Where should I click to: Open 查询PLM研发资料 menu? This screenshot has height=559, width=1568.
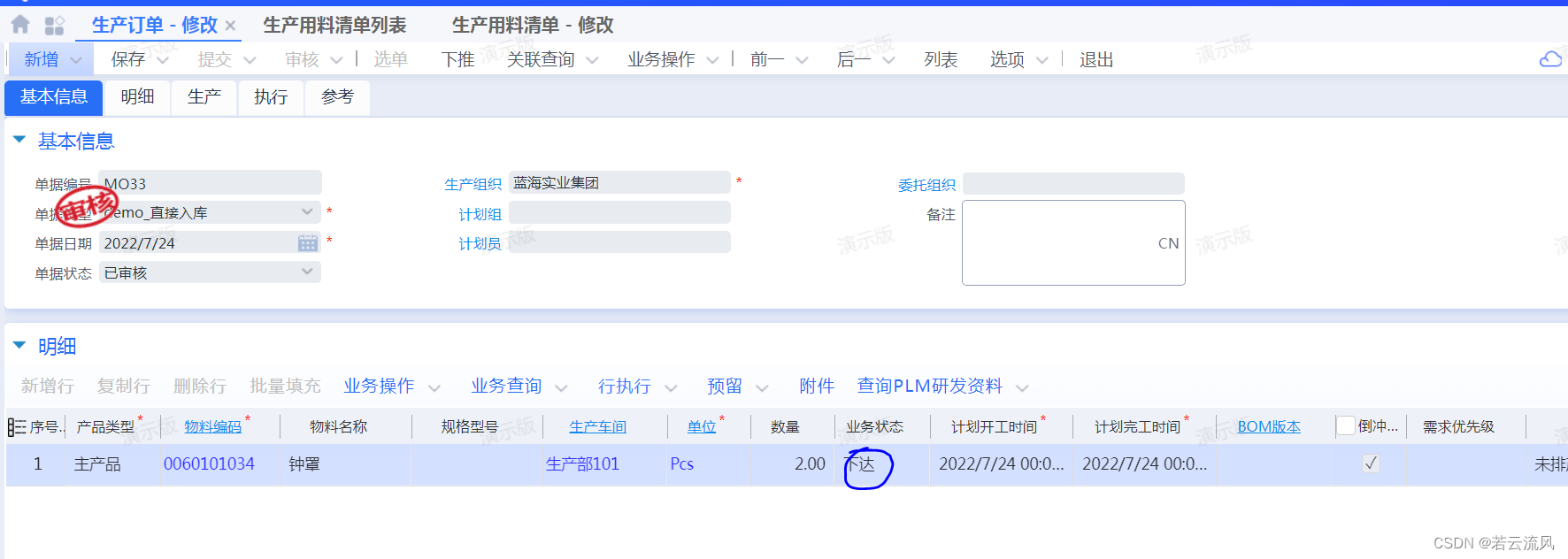[x=943, y=387]
